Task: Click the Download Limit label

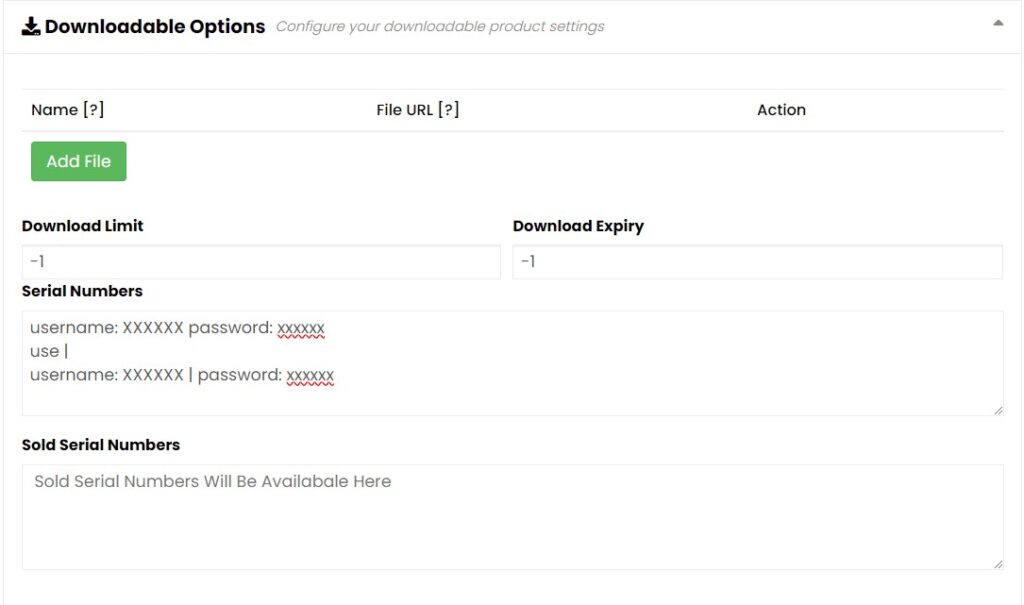Action: [82, 225]
